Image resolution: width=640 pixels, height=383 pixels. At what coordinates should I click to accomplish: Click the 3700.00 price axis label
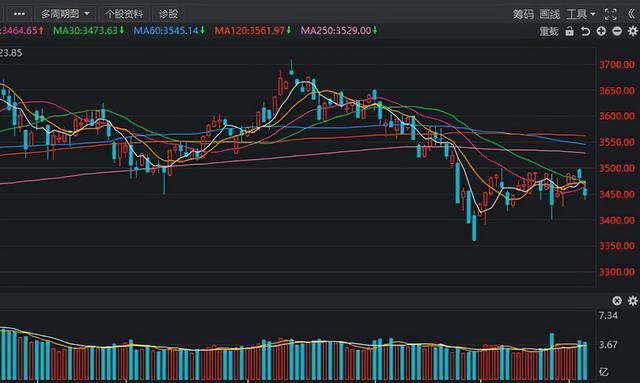617,65
